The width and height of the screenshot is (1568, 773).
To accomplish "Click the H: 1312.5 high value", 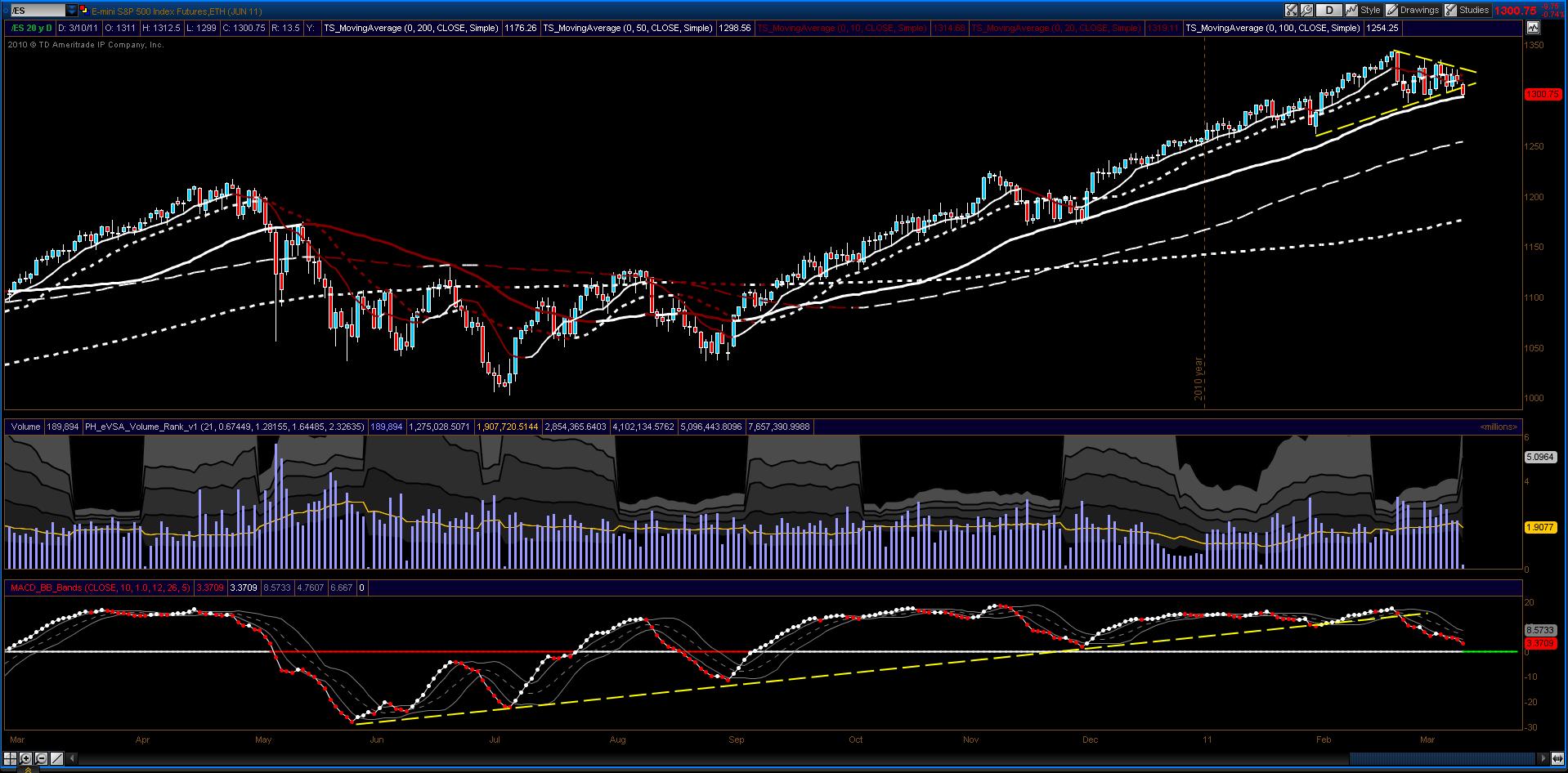I will (x=162, y=28).
